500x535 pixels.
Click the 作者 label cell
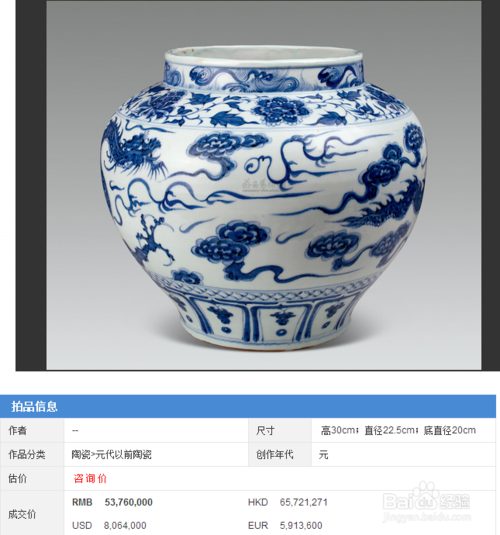32,431
